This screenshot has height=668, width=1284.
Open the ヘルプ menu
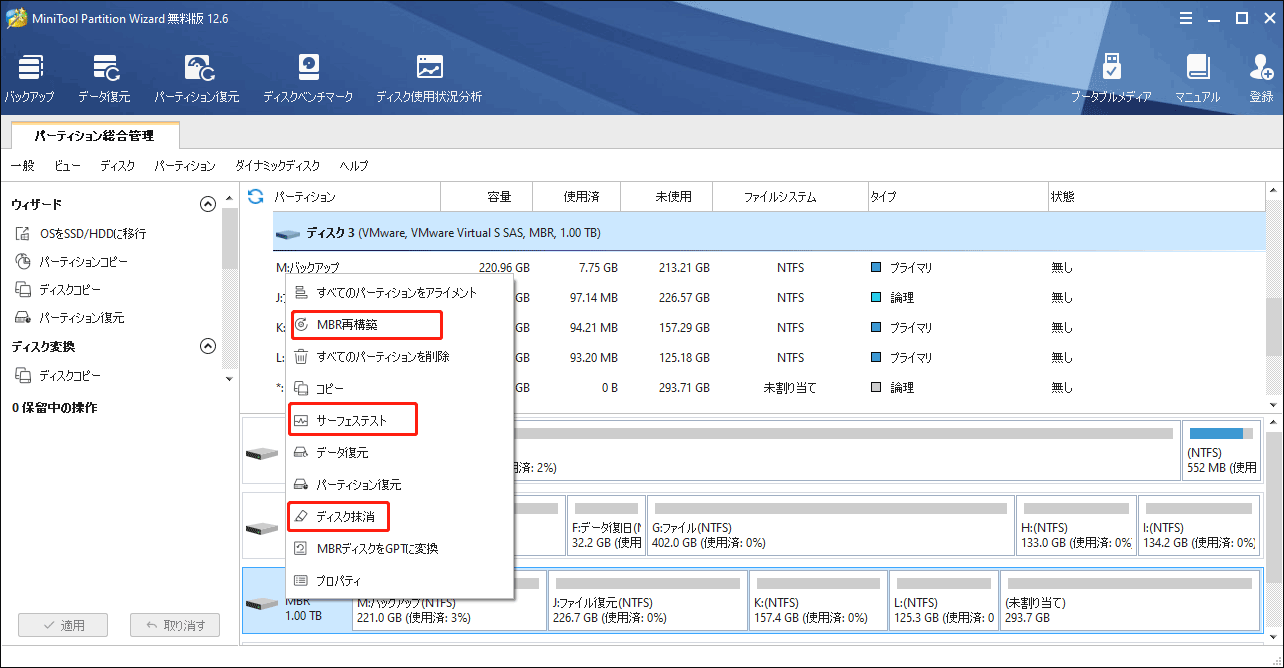tap(353, 165)
